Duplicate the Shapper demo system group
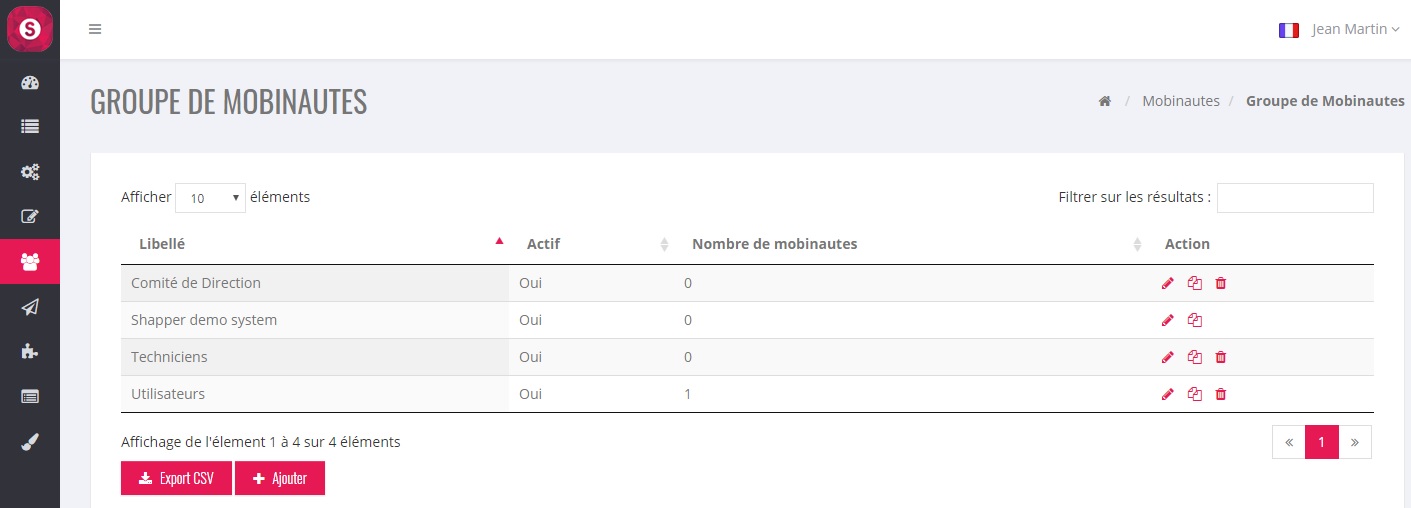 [x=1194, y=321]
